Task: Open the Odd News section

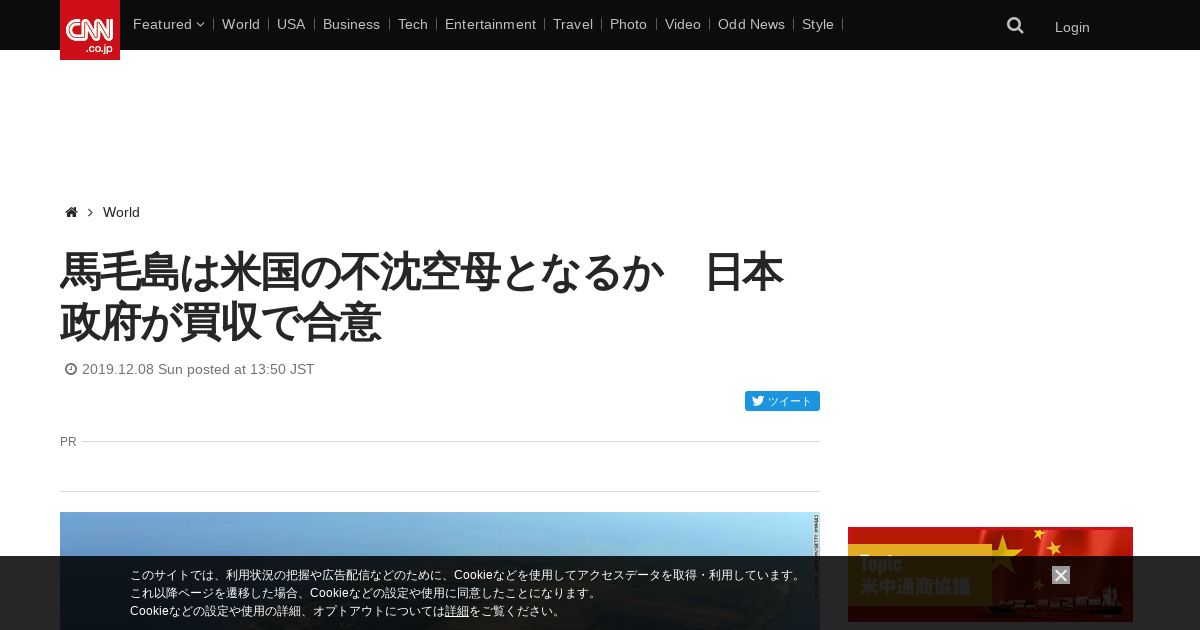Action: click(x=751, y=24)
